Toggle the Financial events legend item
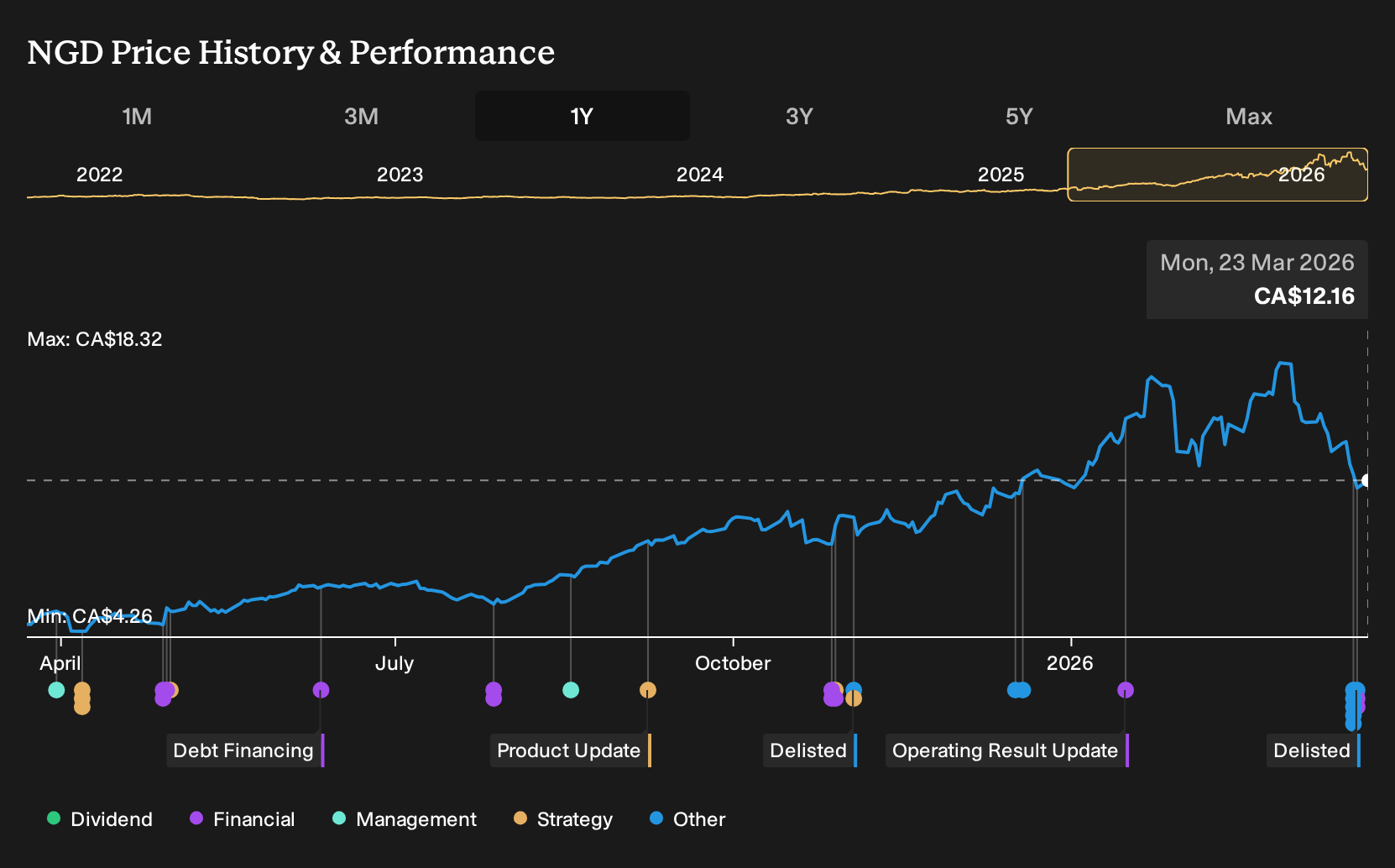 click(242, 819)
